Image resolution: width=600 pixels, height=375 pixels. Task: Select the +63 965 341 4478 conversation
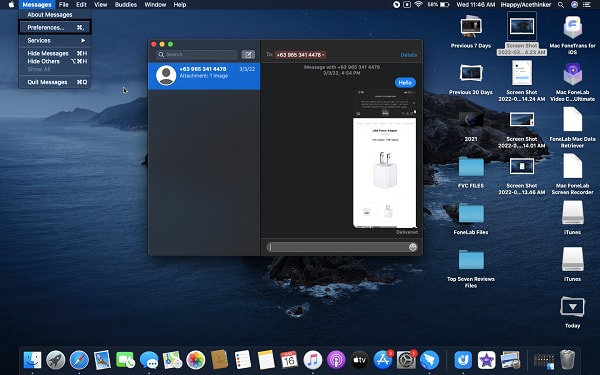[204, 75]
